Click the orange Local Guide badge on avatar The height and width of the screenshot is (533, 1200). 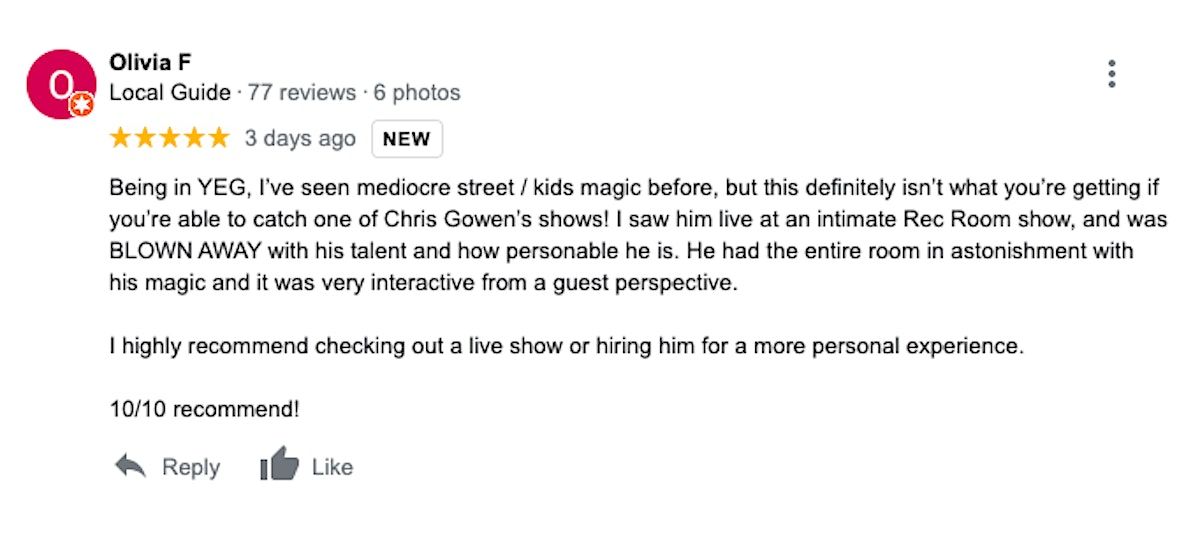(83, 103)
